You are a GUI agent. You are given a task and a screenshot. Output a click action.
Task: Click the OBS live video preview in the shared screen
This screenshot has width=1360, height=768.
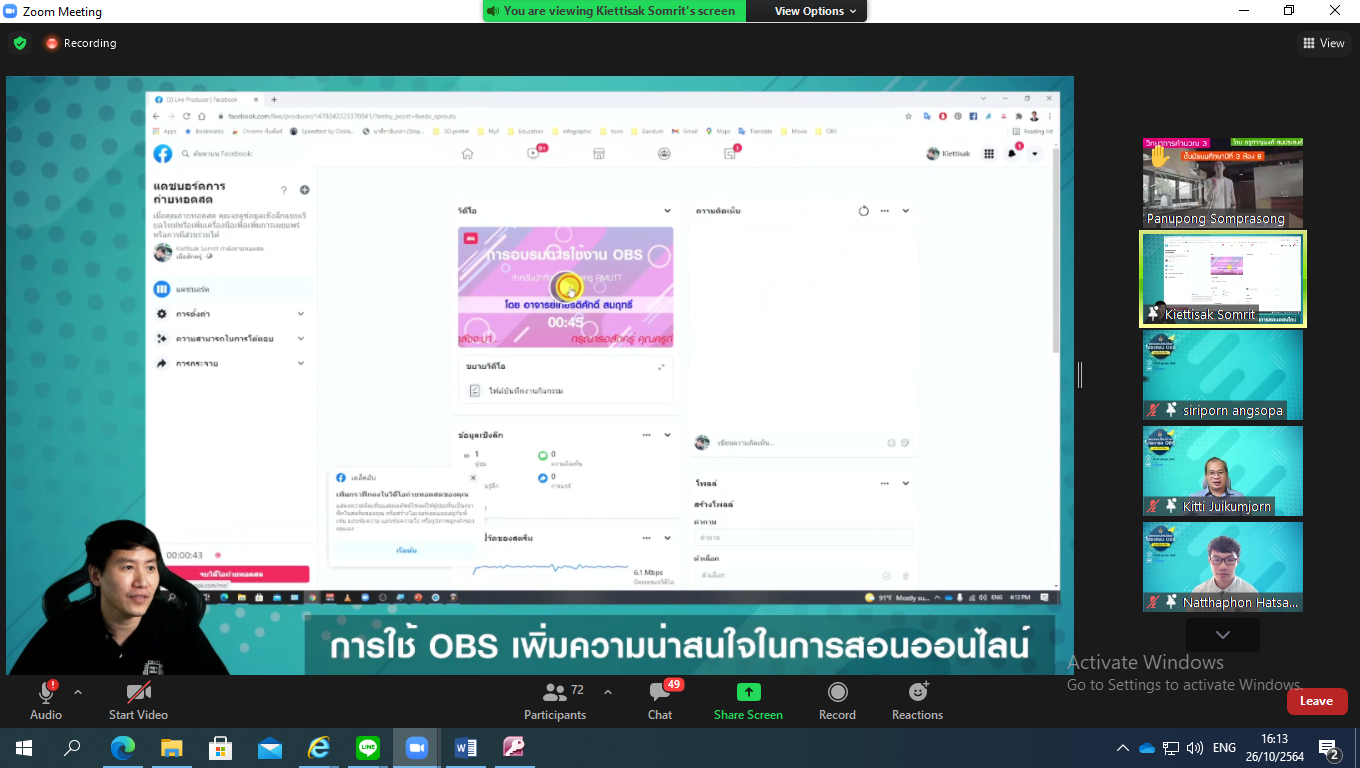coord(565,287)
